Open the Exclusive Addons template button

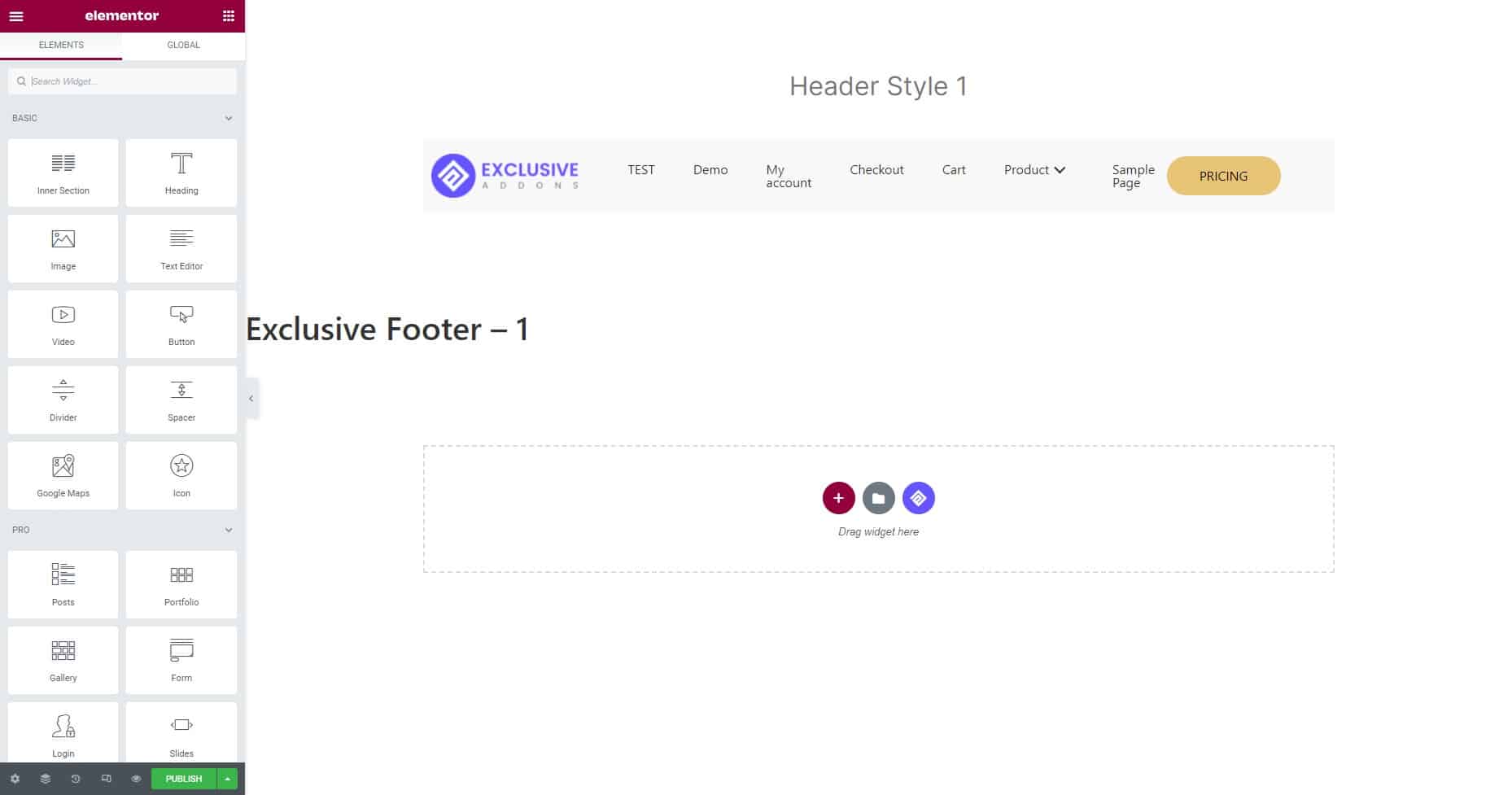click(918, 498)
